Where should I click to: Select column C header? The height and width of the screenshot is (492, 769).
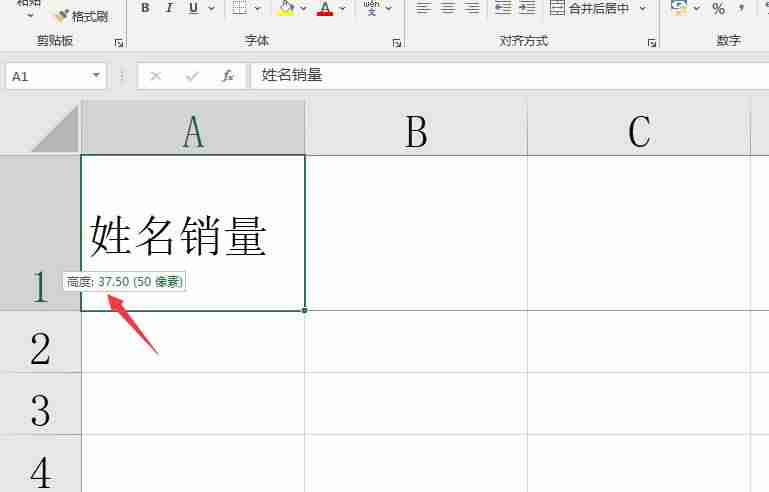point(639,129)
